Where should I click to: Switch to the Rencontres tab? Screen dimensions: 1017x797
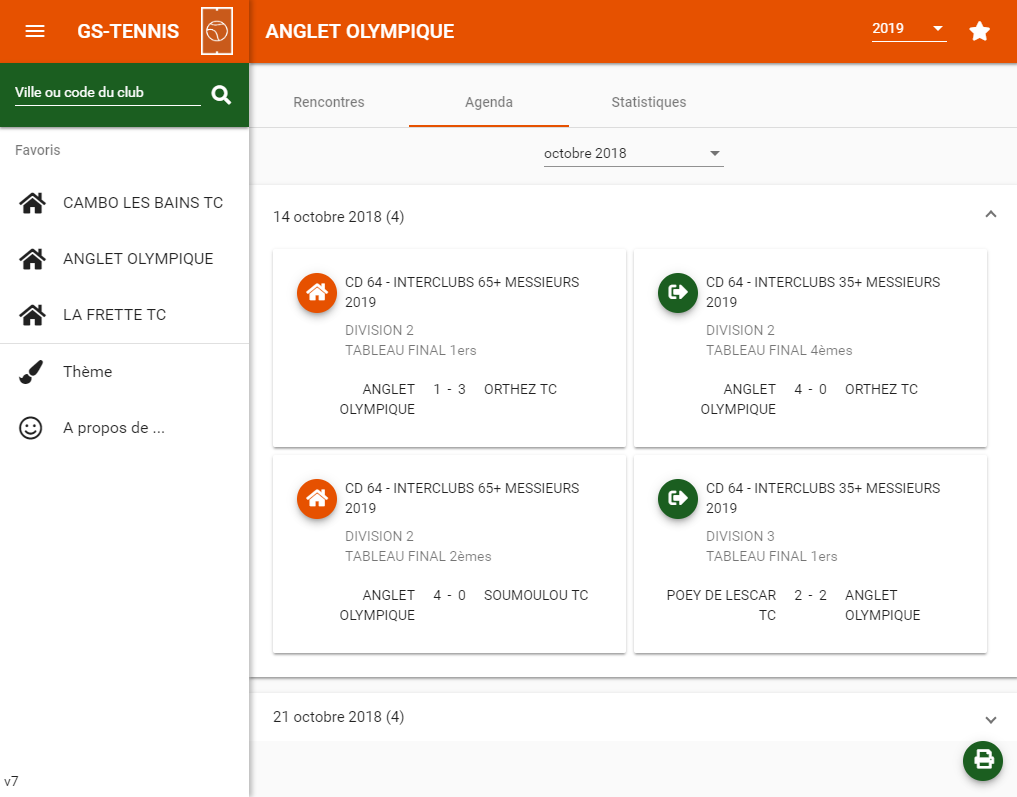[x=329, y=102]
